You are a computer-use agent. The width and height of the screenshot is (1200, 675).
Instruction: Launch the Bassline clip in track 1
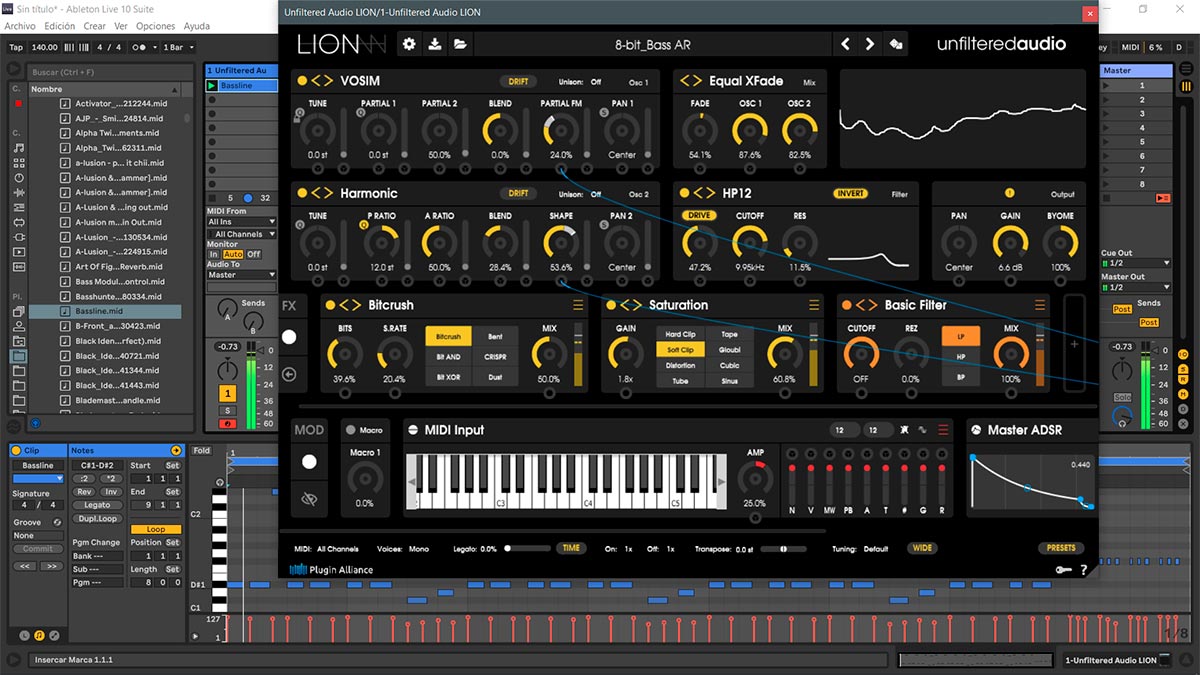213,86
